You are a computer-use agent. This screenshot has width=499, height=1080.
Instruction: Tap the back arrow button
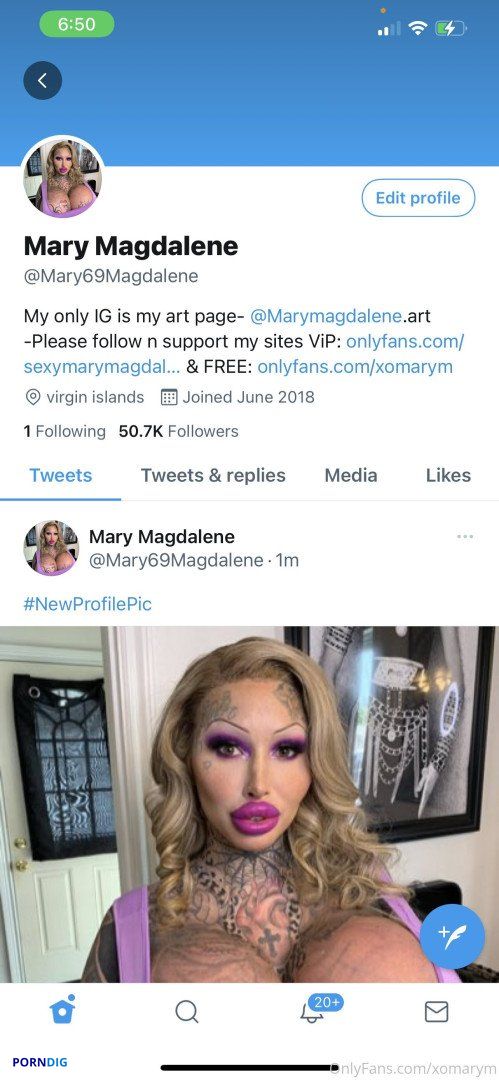point(43,81)
